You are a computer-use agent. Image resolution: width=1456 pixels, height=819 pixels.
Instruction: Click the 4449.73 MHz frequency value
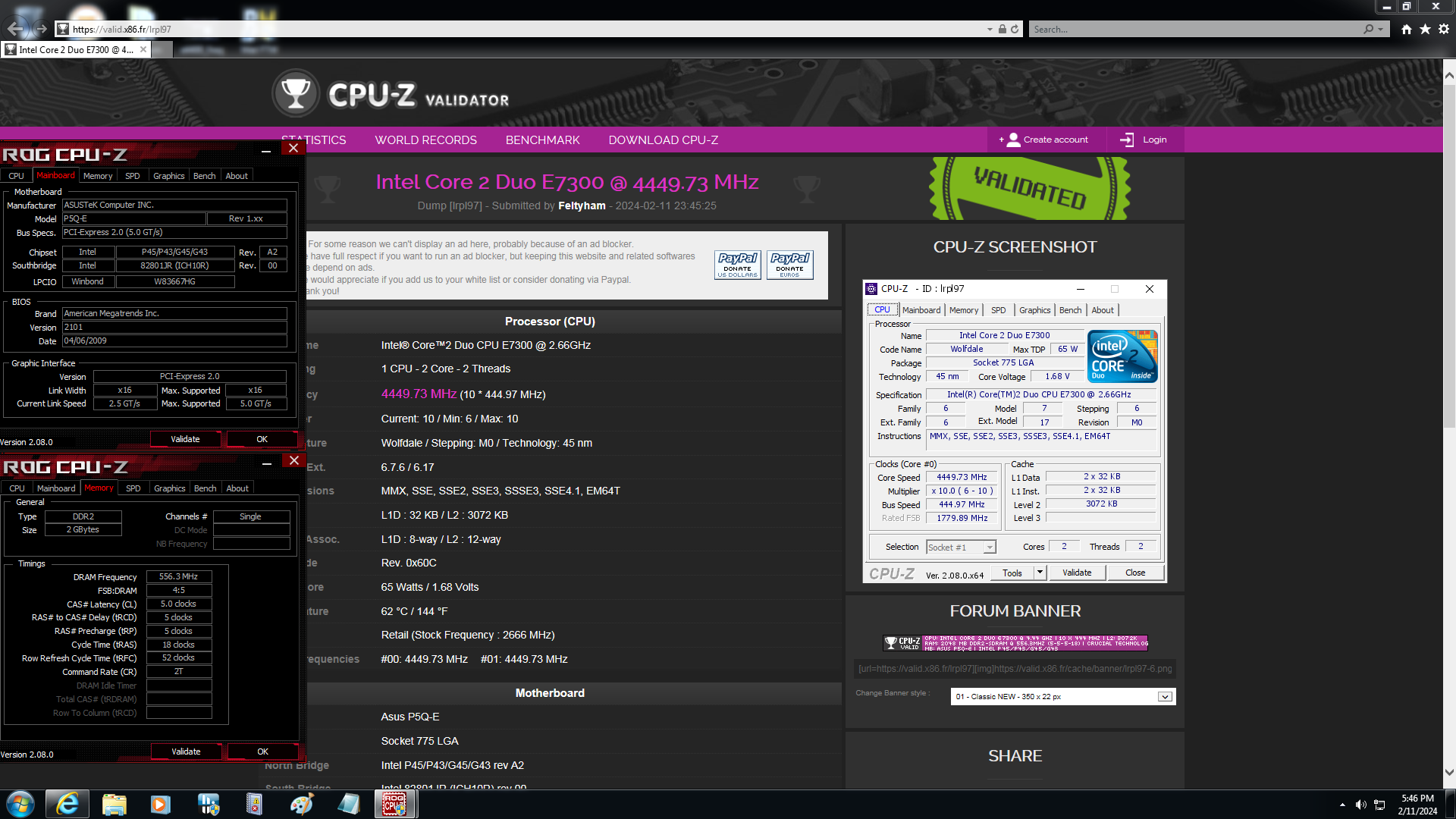click(419, 394)
